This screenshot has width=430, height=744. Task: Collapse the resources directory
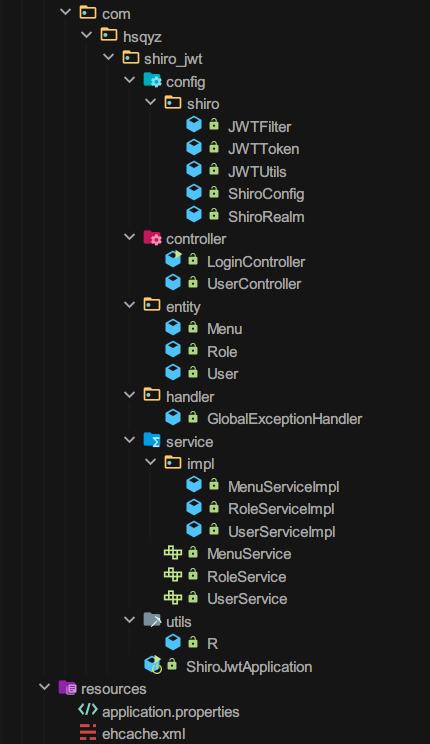point(45,687)
